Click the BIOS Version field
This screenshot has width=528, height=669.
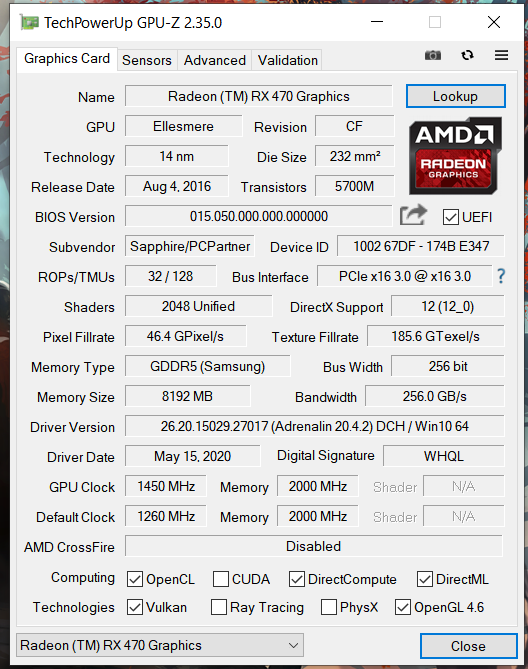pos(258,216)
